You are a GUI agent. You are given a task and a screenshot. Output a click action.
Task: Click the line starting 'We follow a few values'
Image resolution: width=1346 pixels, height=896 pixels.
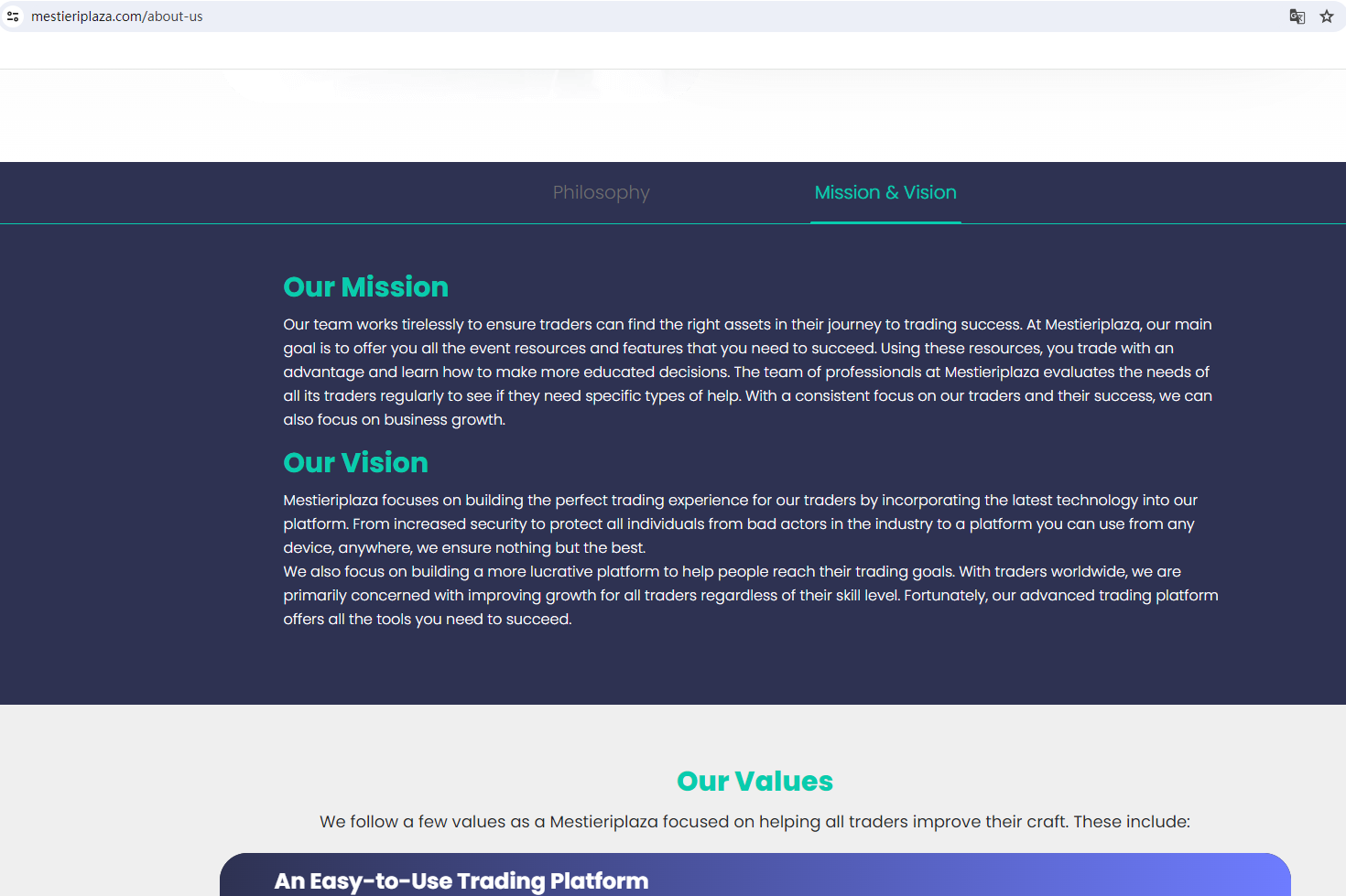pyautogui.click(x=755, y=822)
